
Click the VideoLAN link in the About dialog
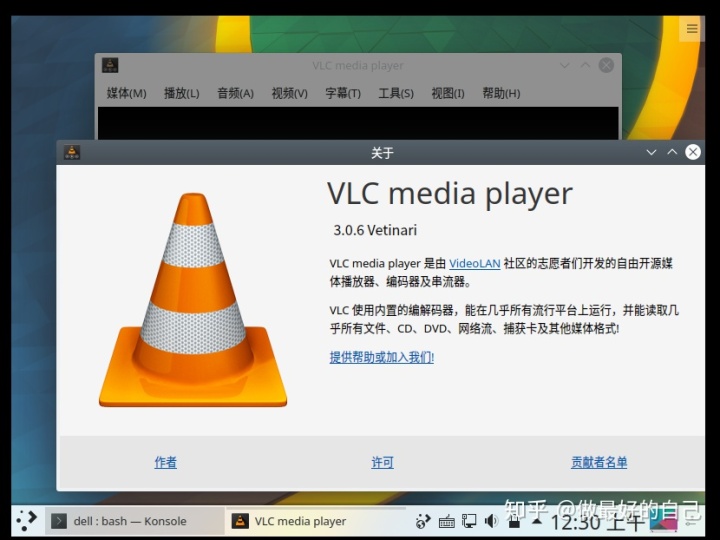[474, 264]
